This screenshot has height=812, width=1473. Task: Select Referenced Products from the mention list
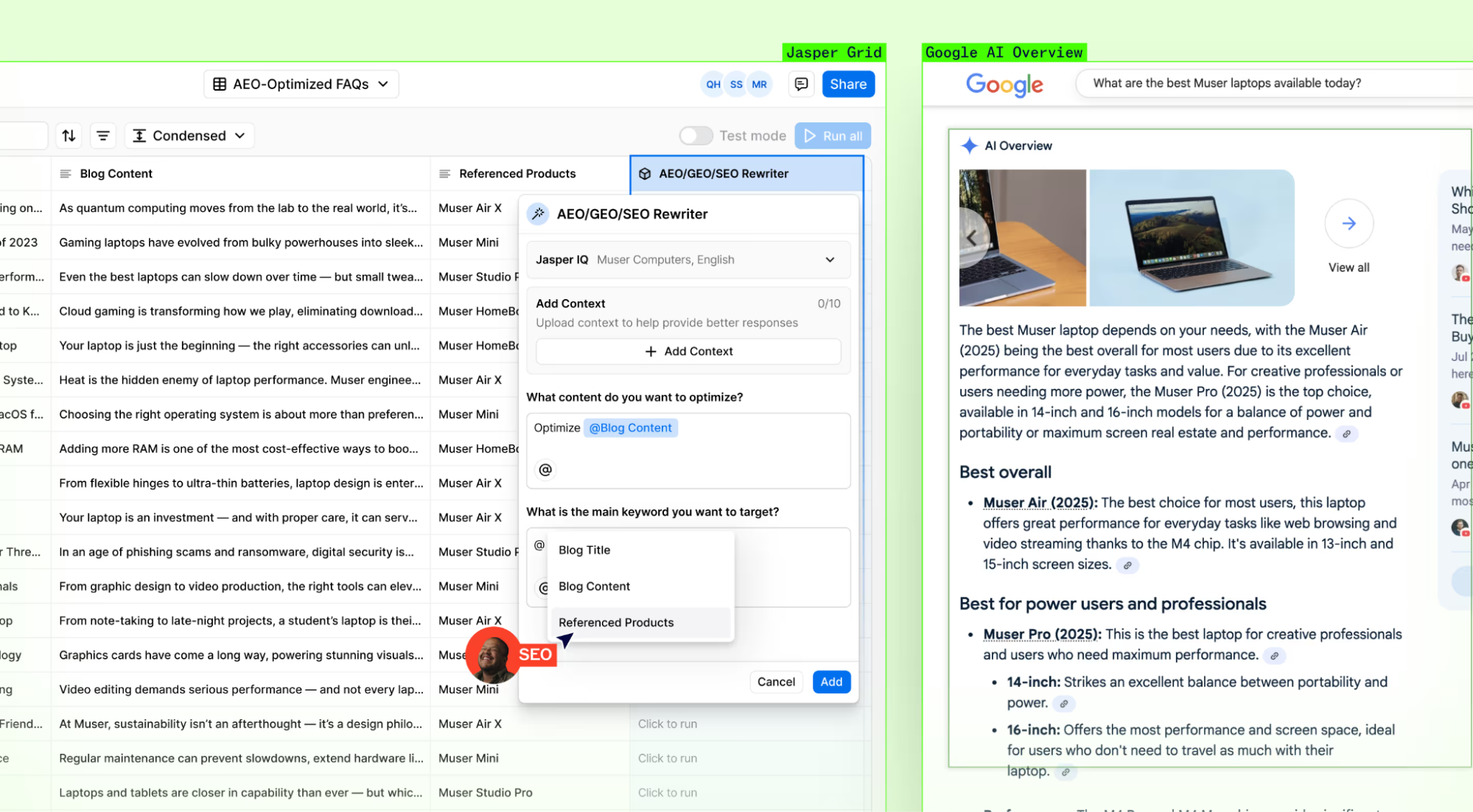616,623
